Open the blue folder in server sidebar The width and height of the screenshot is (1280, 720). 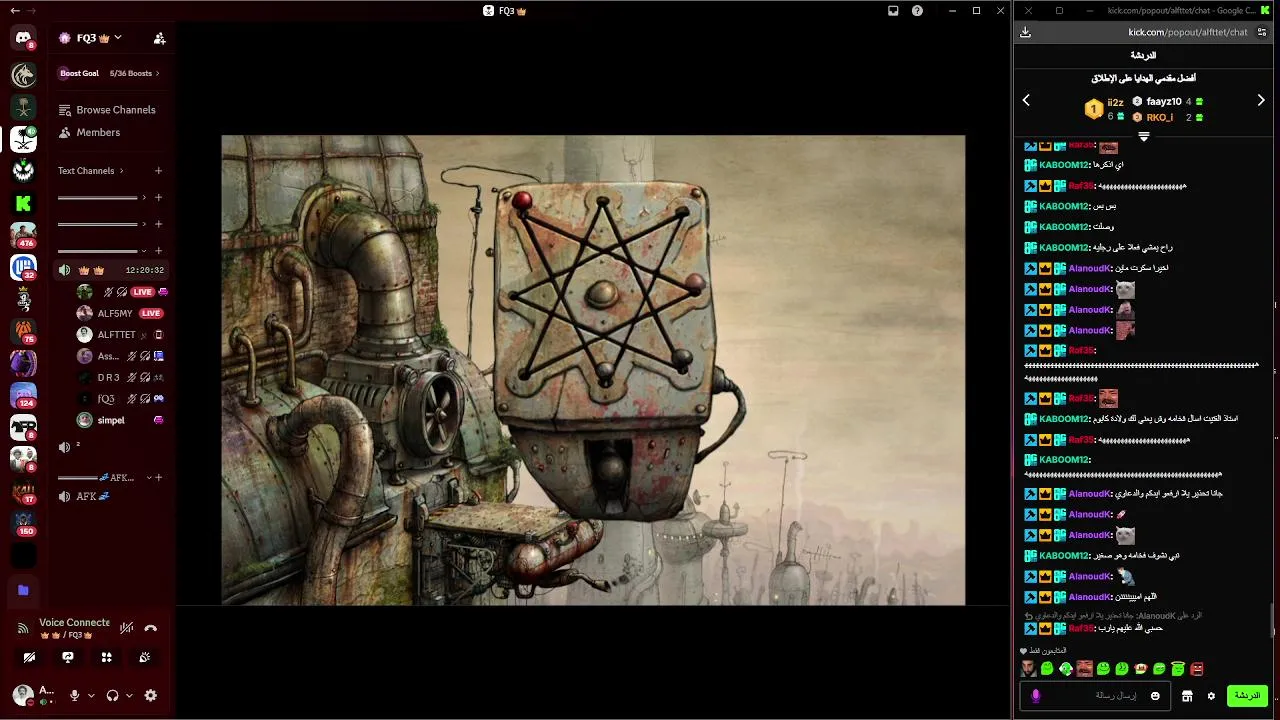23,590
